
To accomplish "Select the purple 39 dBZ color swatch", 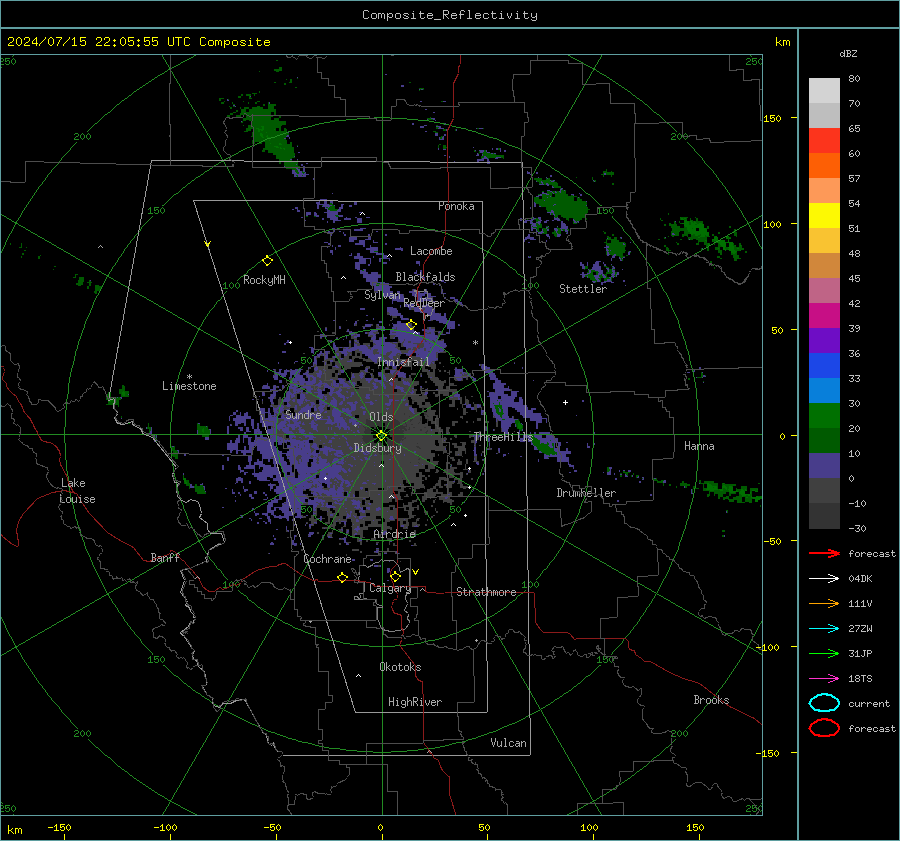I will (824, 340).
